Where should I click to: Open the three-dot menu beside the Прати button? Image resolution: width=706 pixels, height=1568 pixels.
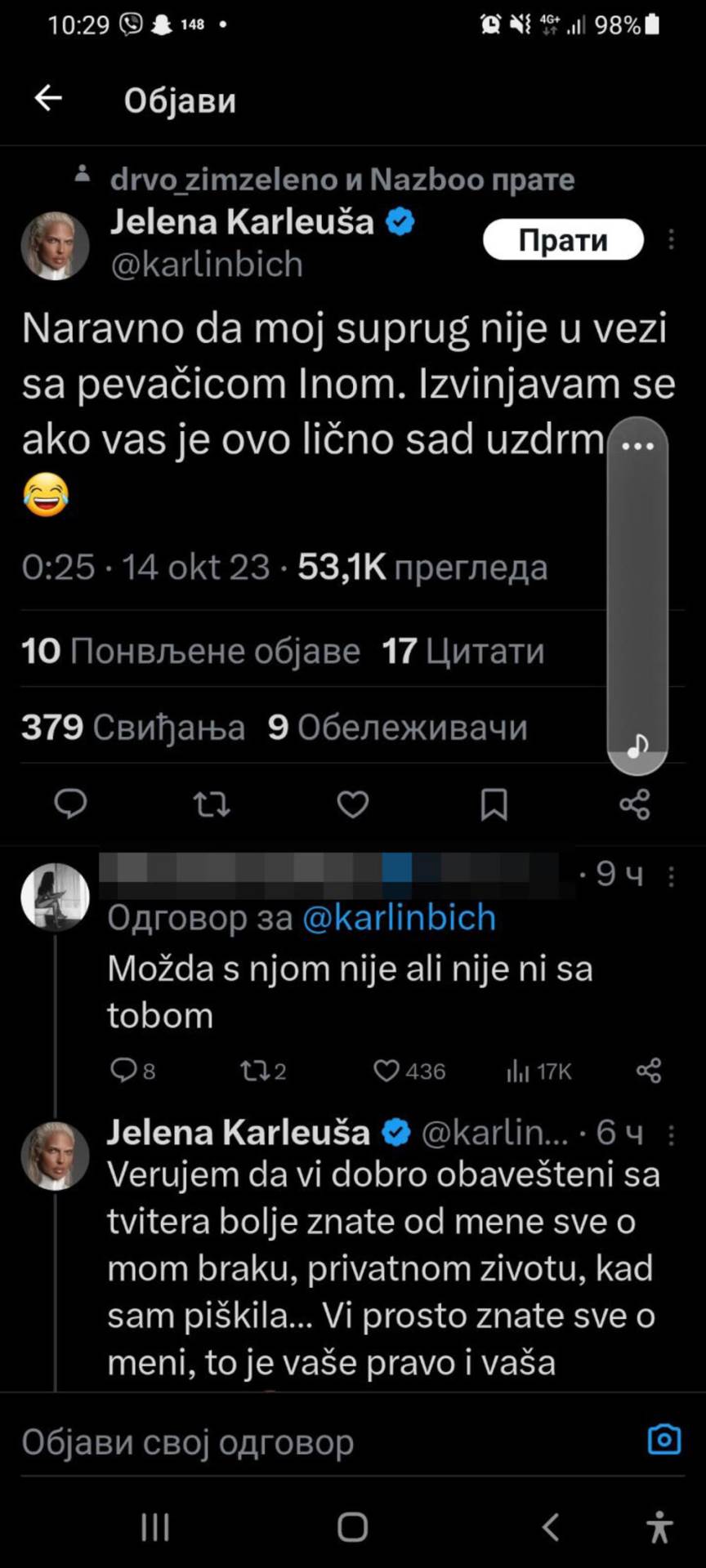(672, 239)
